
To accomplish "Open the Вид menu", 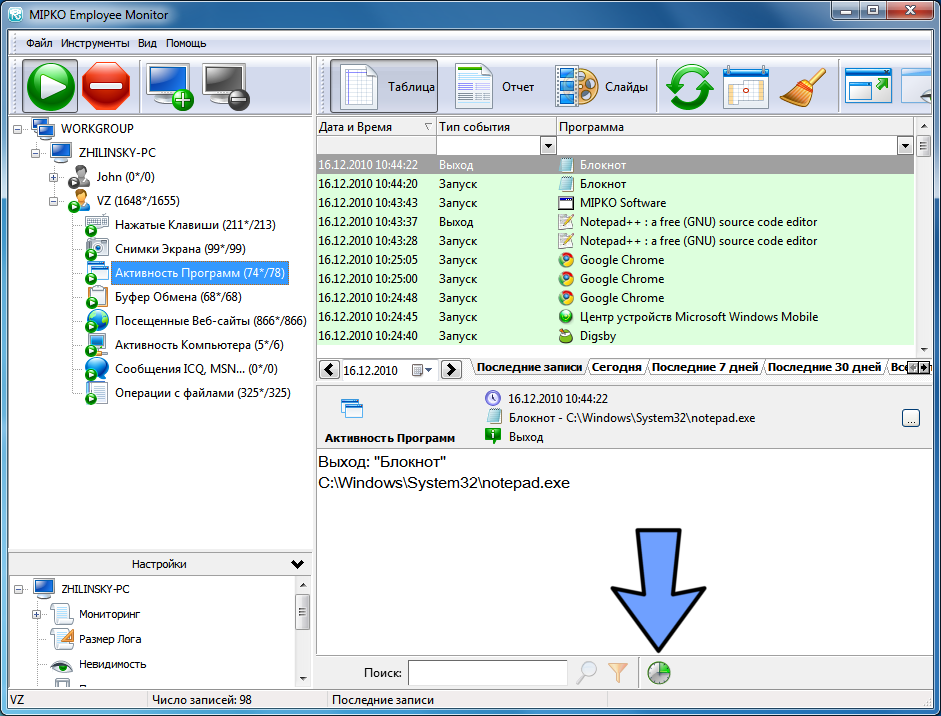I will click(x=147, y=43).
